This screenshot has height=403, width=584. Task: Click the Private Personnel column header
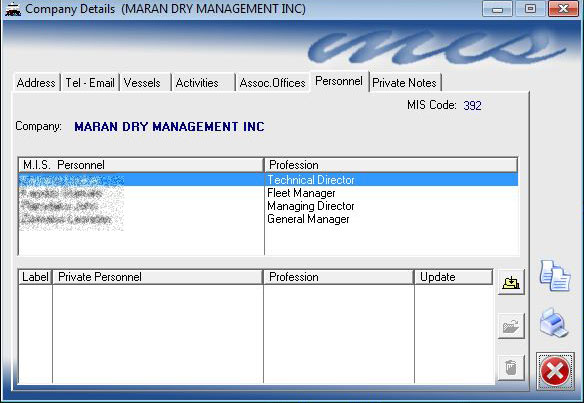pyautogui.click(x=157, y=277)
